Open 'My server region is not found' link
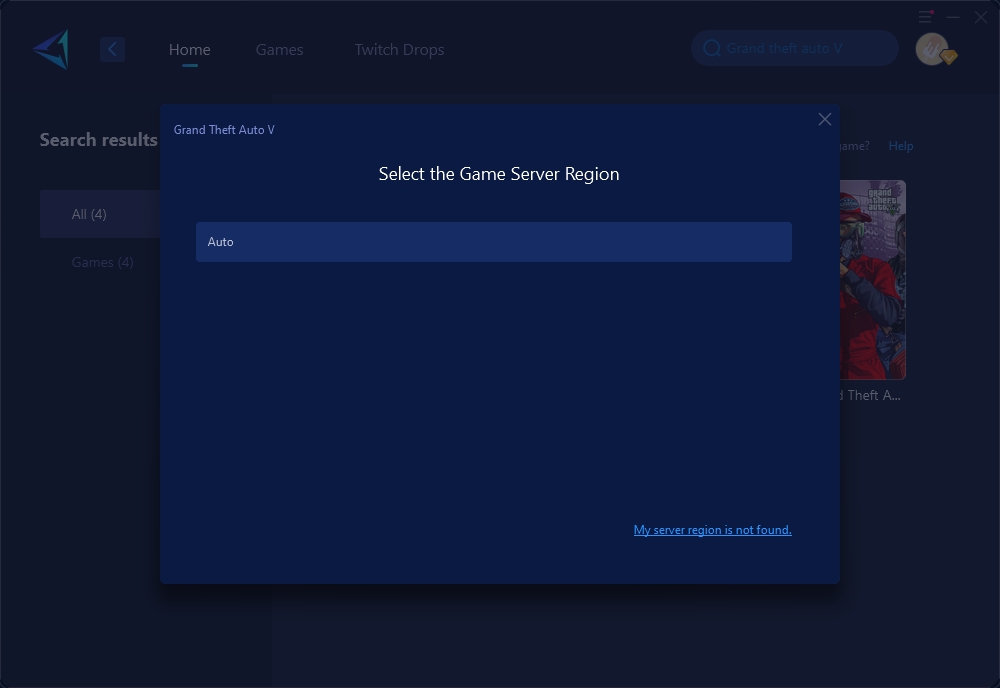 (712, 530)
